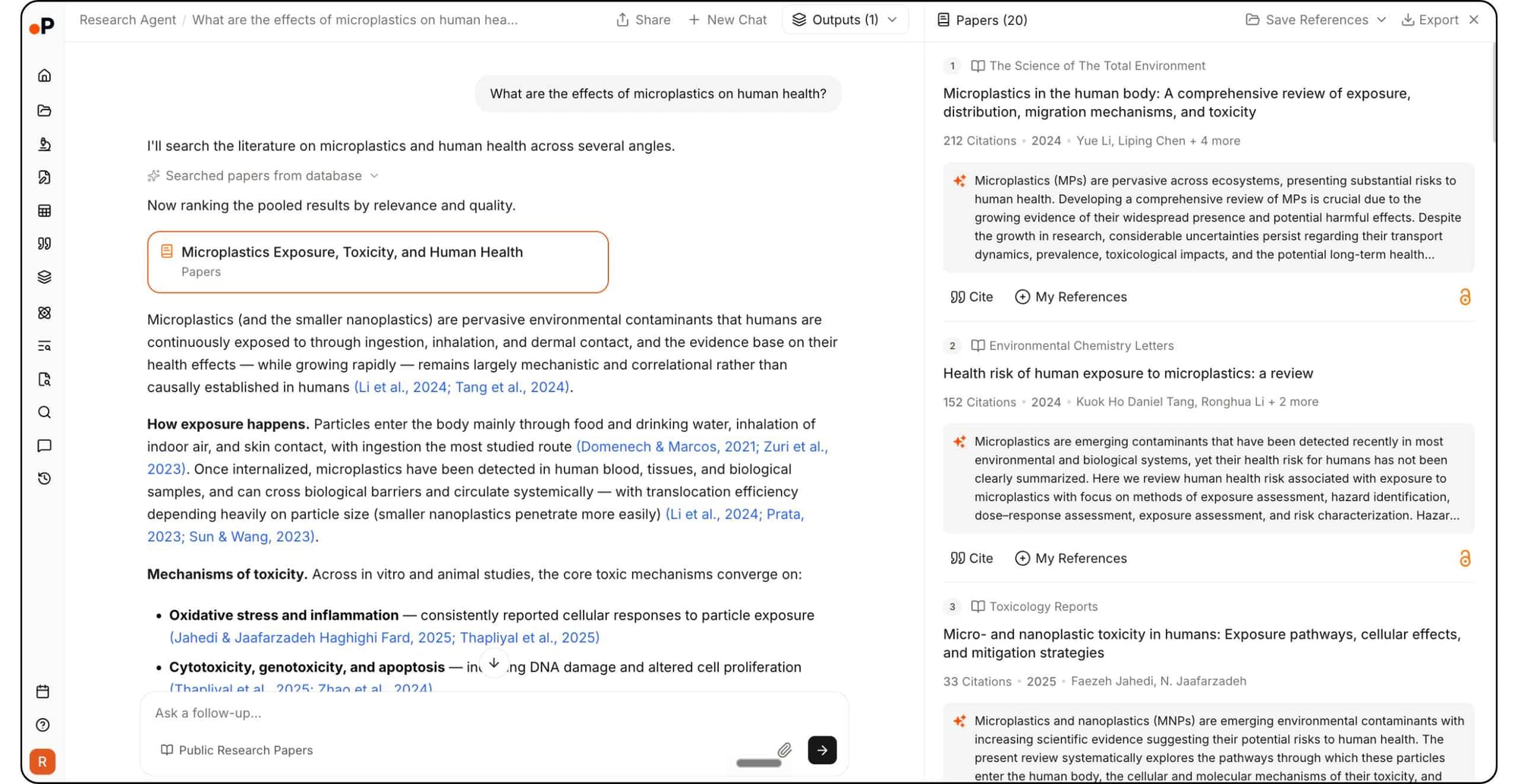The height and width of the screenshot is (784, 1518).
Task: Click '152 Citations' text
Action: (979, 402)
